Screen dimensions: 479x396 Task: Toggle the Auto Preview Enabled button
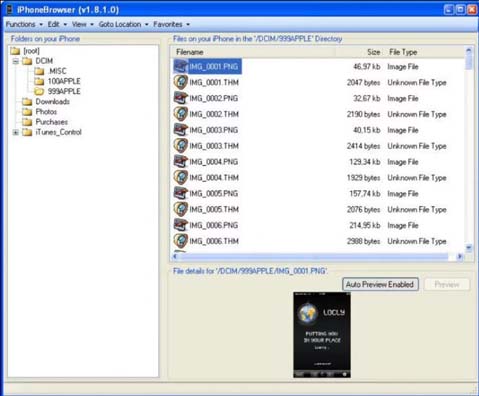click(380, 284)
